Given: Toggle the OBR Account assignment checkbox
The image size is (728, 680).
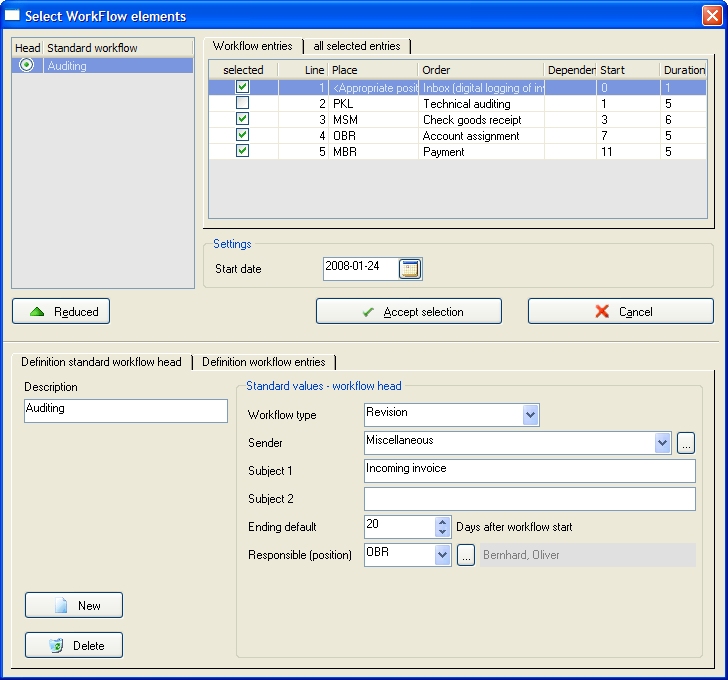Looking at the screenshot, I should (x=242, y=135).
